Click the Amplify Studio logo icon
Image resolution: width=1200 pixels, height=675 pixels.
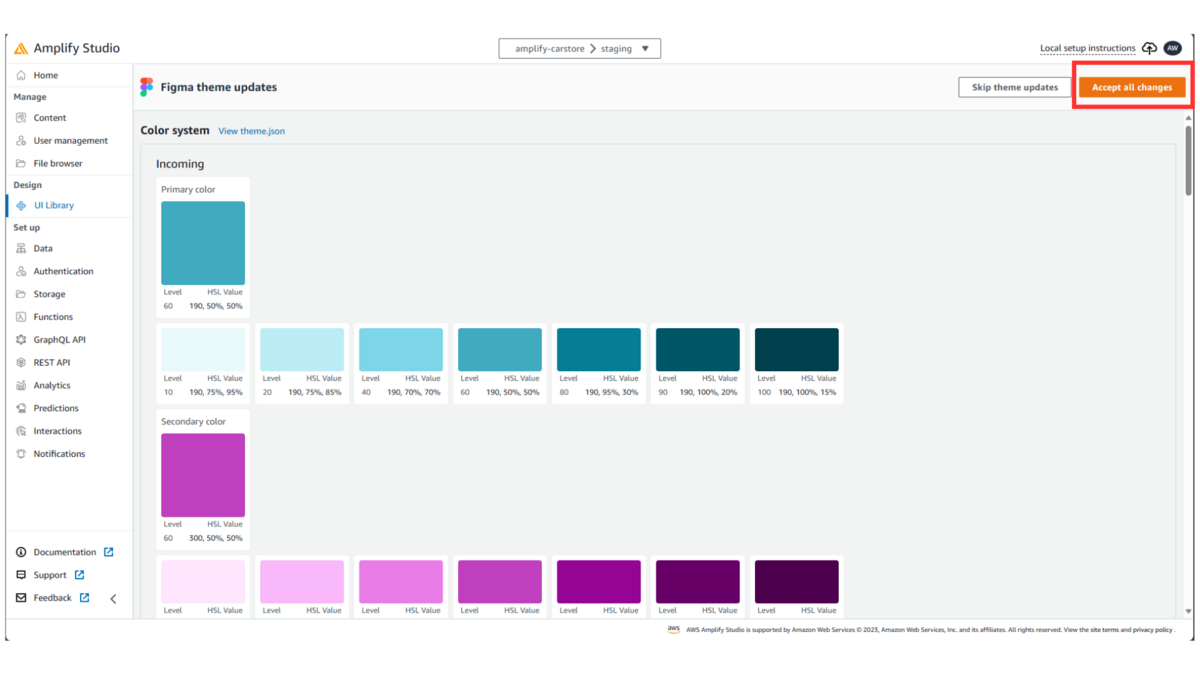[x=21, y=48]
